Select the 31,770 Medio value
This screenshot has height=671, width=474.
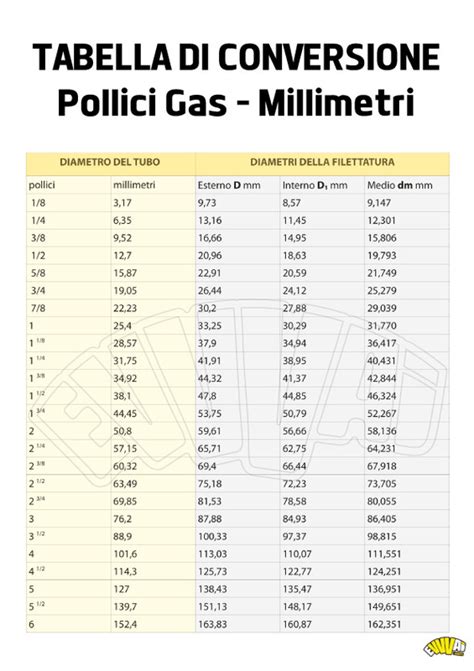pyautogui.click(x=382, y=326)
